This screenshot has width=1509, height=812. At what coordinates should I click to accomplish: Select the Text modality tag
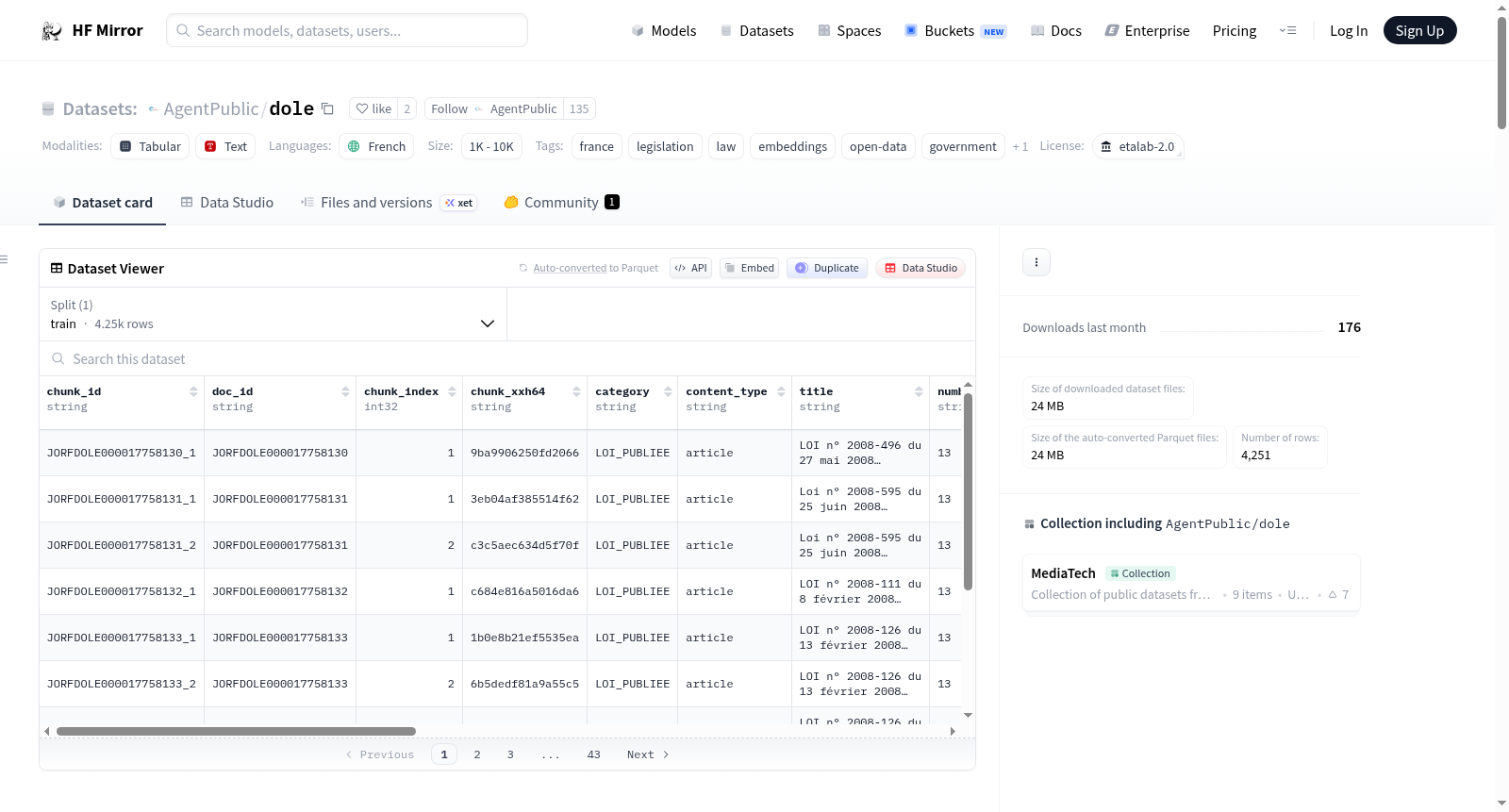[225, 146]
